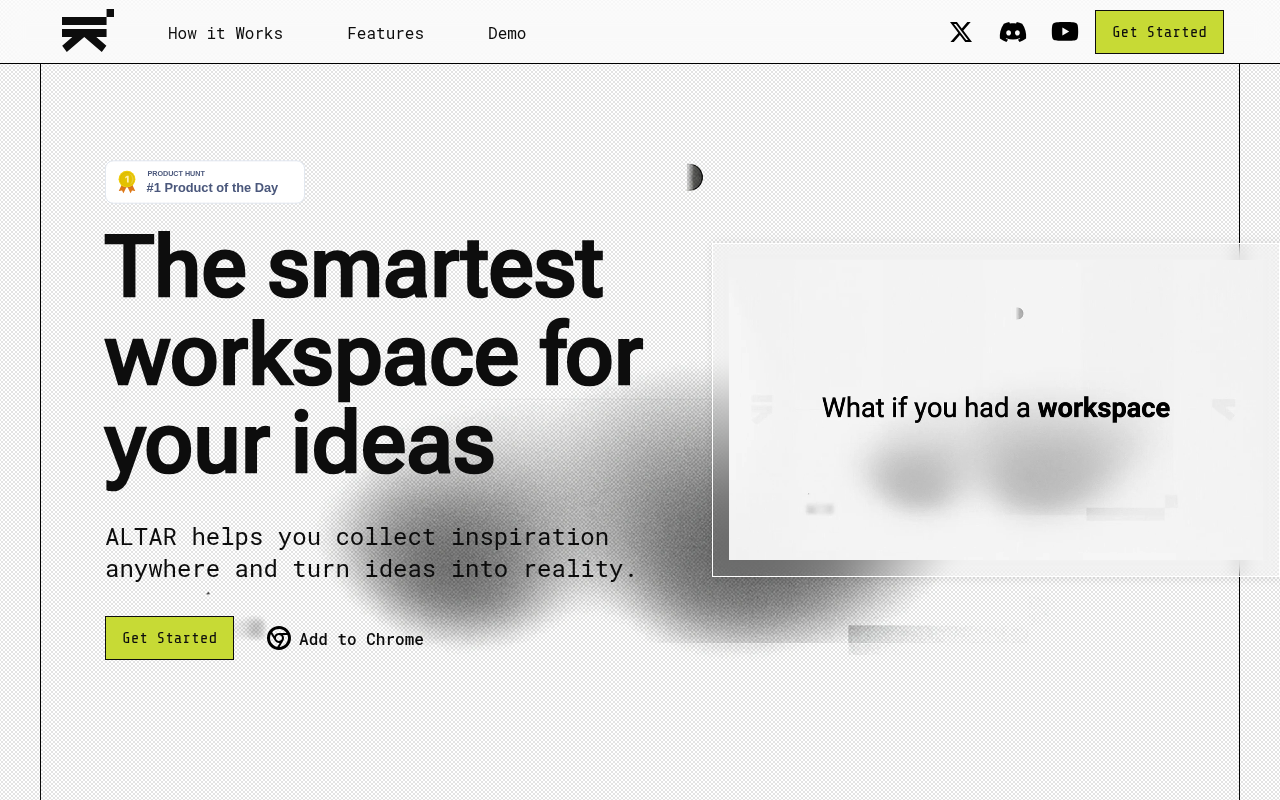The image size is (1280, 800).
Task: Click the Chrome icon next to Add to Chrome
Action: pyautogui.click(x=278, y=638)
